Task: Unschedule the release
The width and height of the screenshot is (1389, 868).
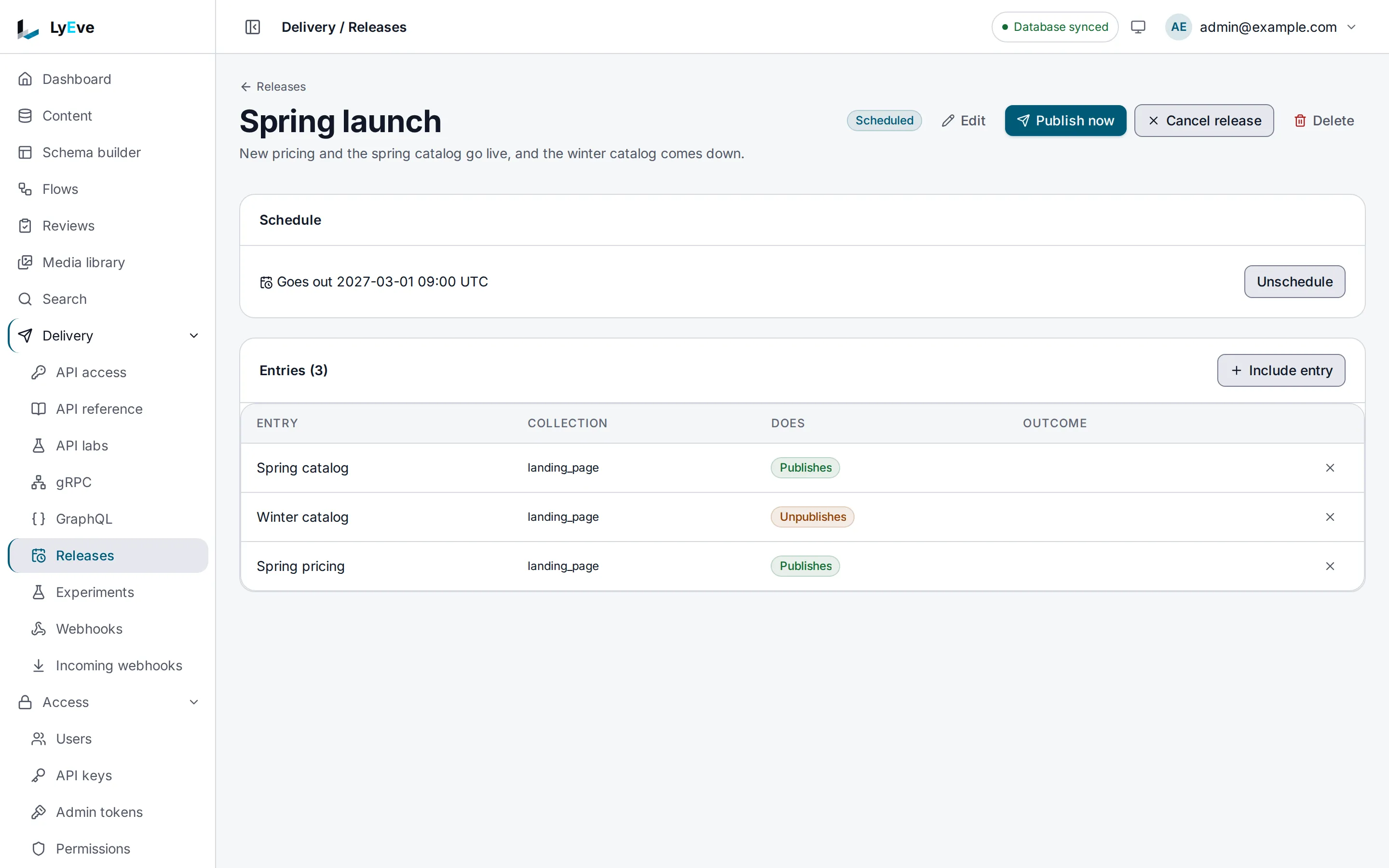Action: pos(1294,282)
